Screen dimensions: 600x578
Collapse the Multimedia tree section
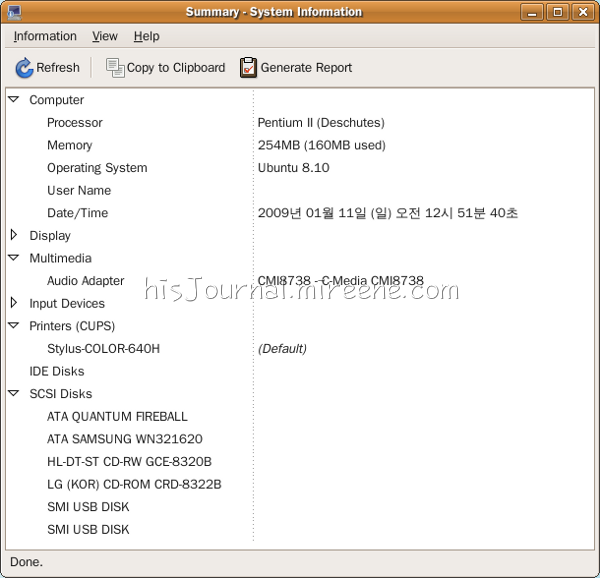point(14,258)
